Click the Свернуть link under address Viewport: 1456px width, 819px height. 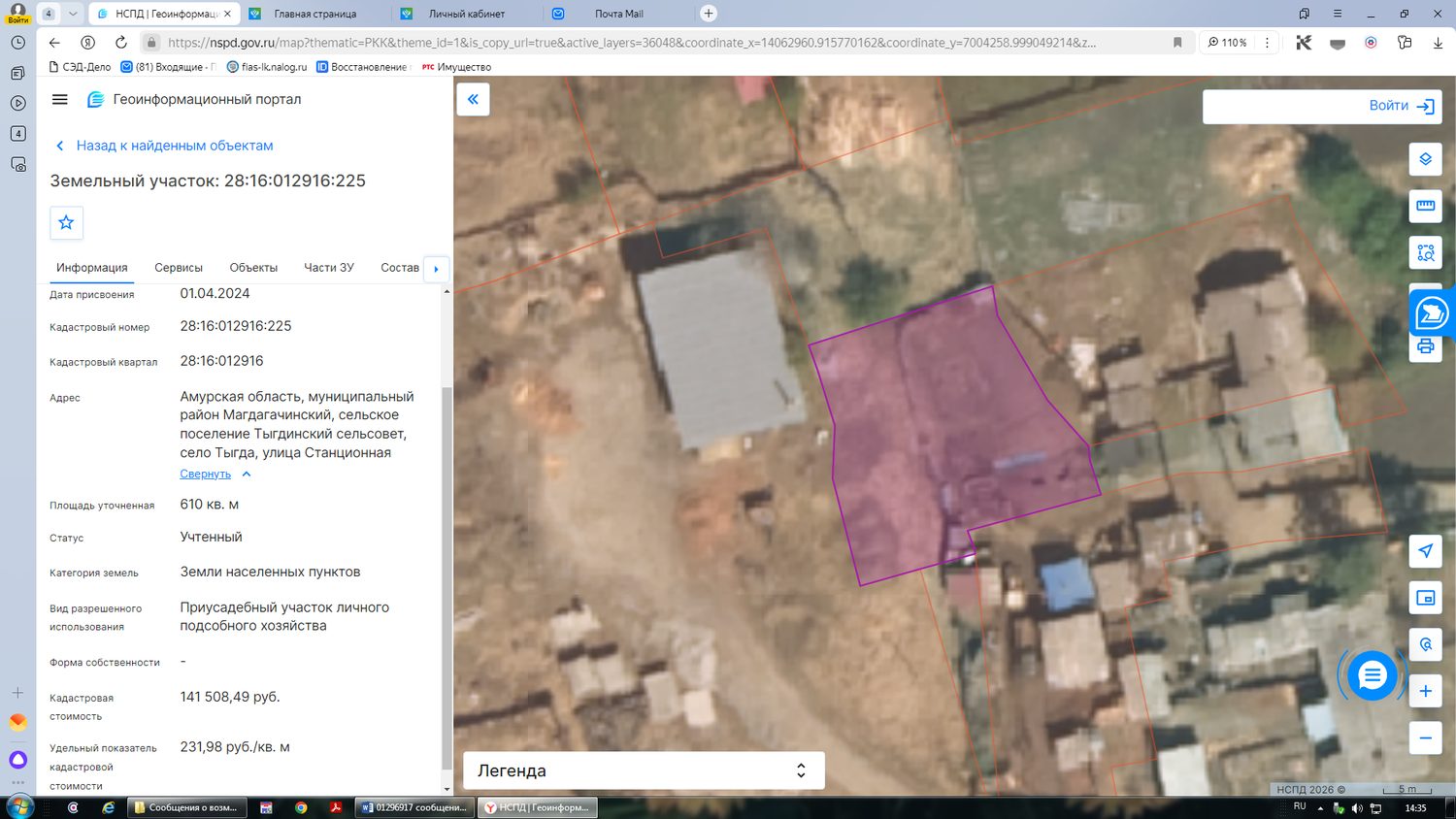205,474
